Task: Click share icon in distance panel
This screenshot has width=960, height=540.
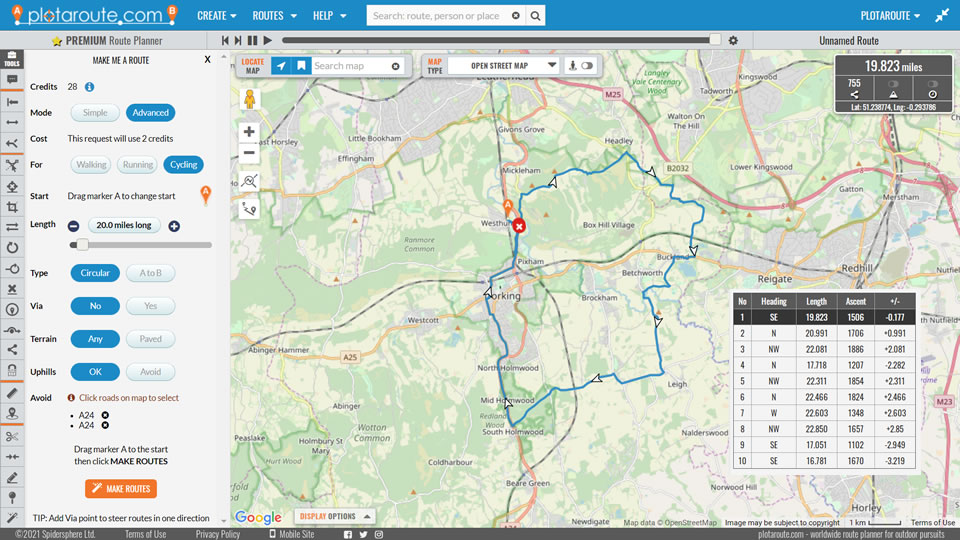Action: tap(854, 94)
